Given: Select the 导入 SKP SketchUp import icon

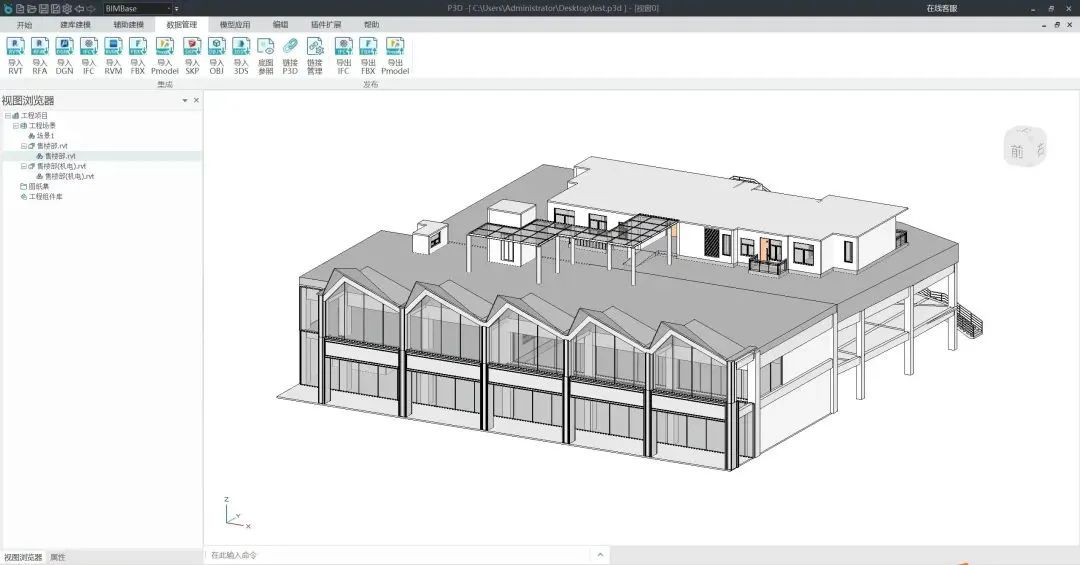Looking at the screenshot, I should click(192, 56).
